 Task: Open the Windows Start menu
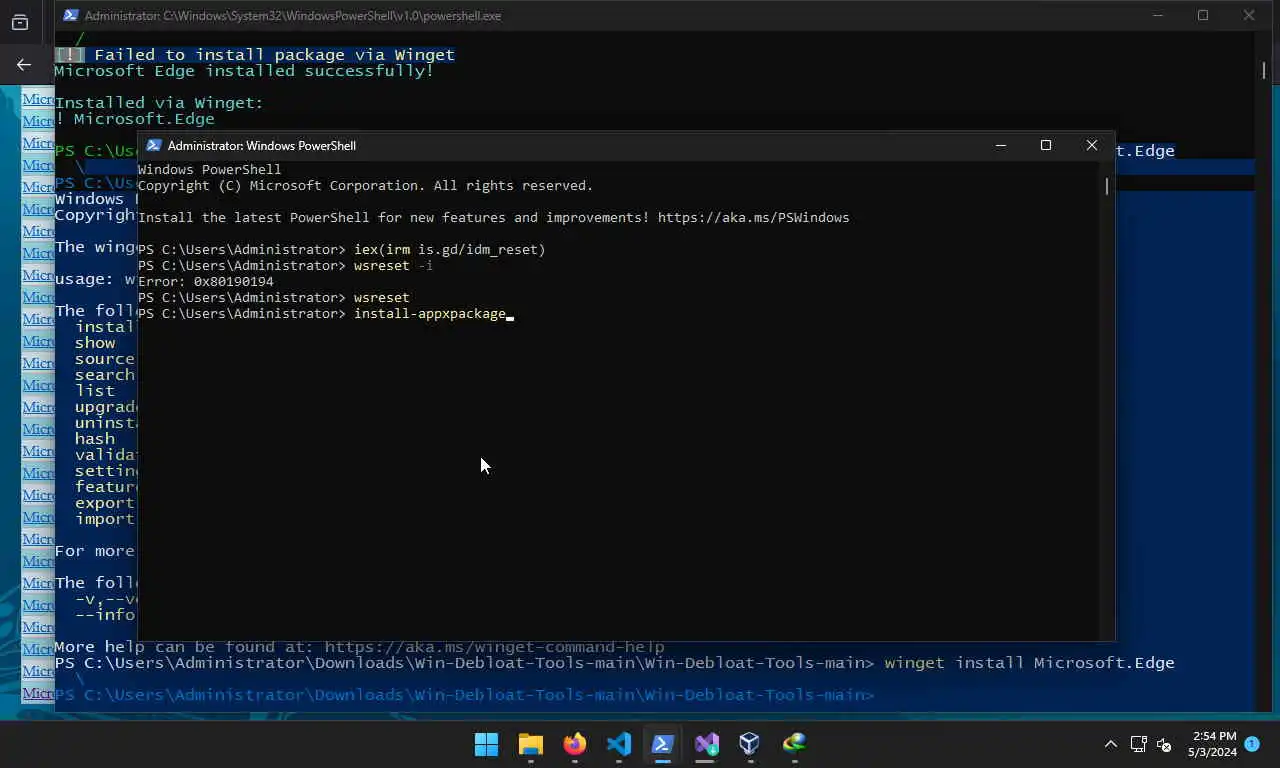coord(486,744)
